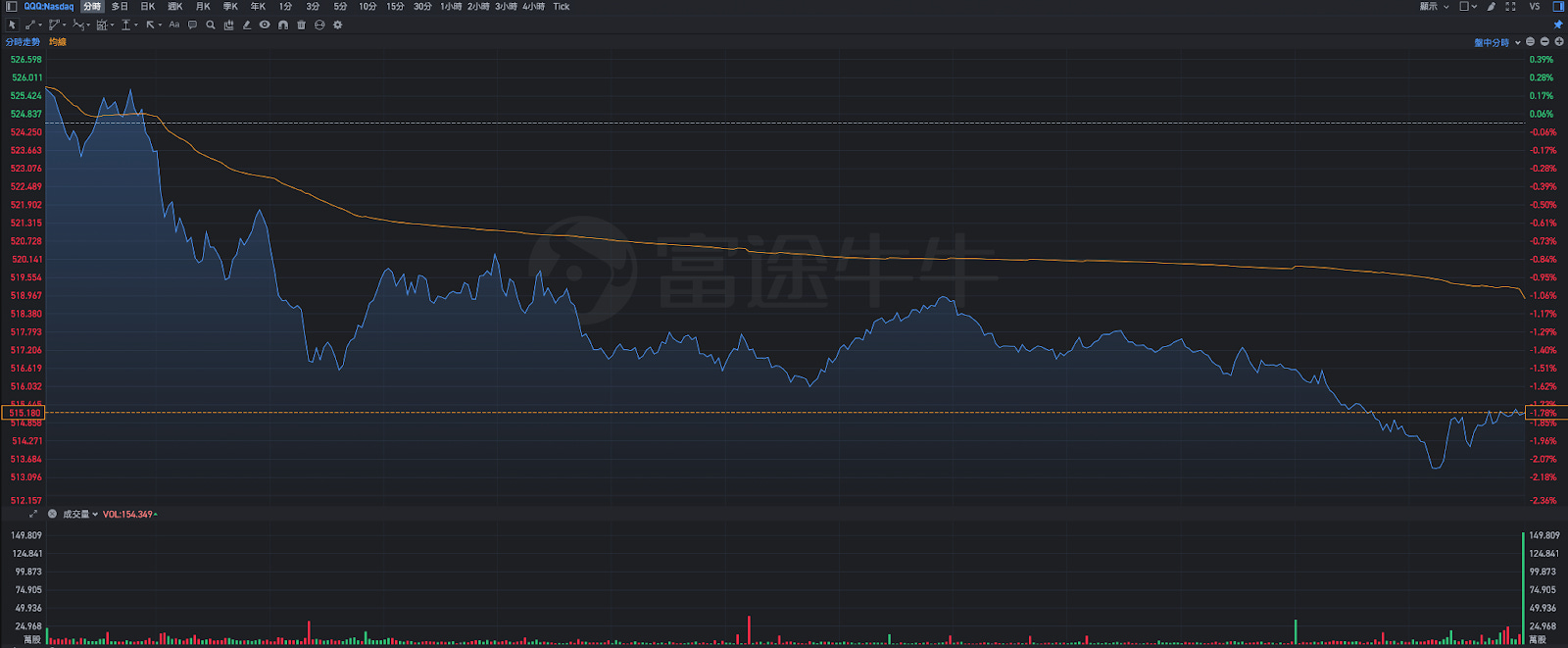
Task: Click the magnifier zoom tool
Action: point(210,25)
